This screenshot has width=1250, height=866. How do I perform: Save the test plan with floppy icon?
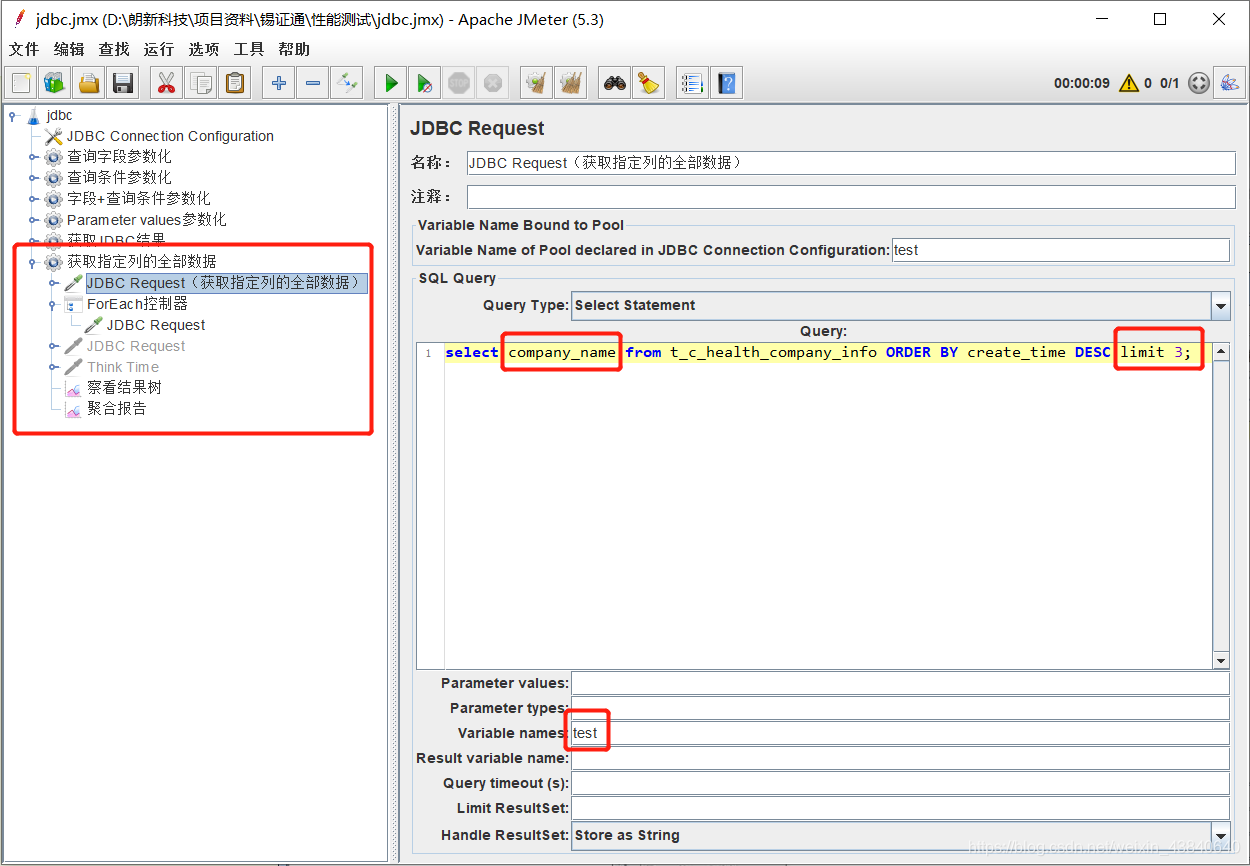click(x=122, y=83)
